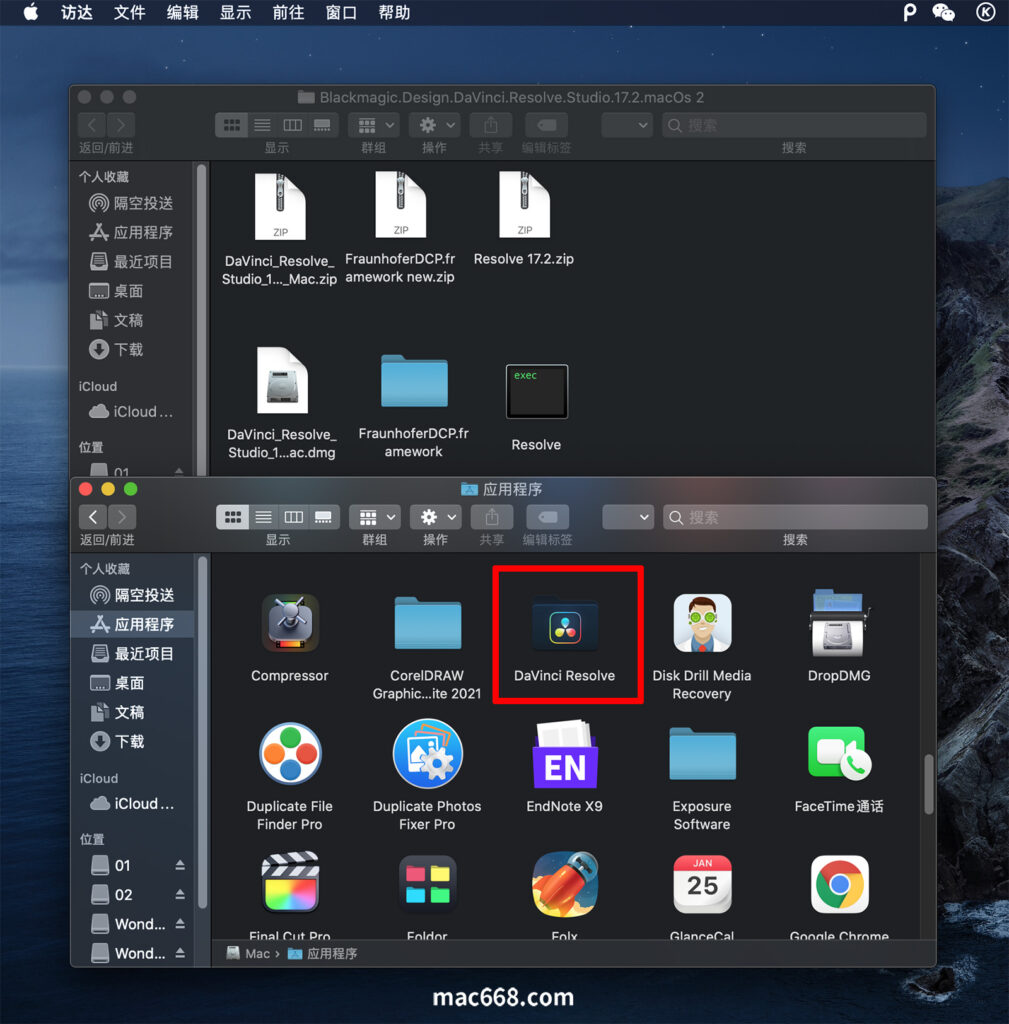Open blank path dropdown in Applications toolbar
The width and height of the screenshot is (1009, 1024).
pos(628,517)
